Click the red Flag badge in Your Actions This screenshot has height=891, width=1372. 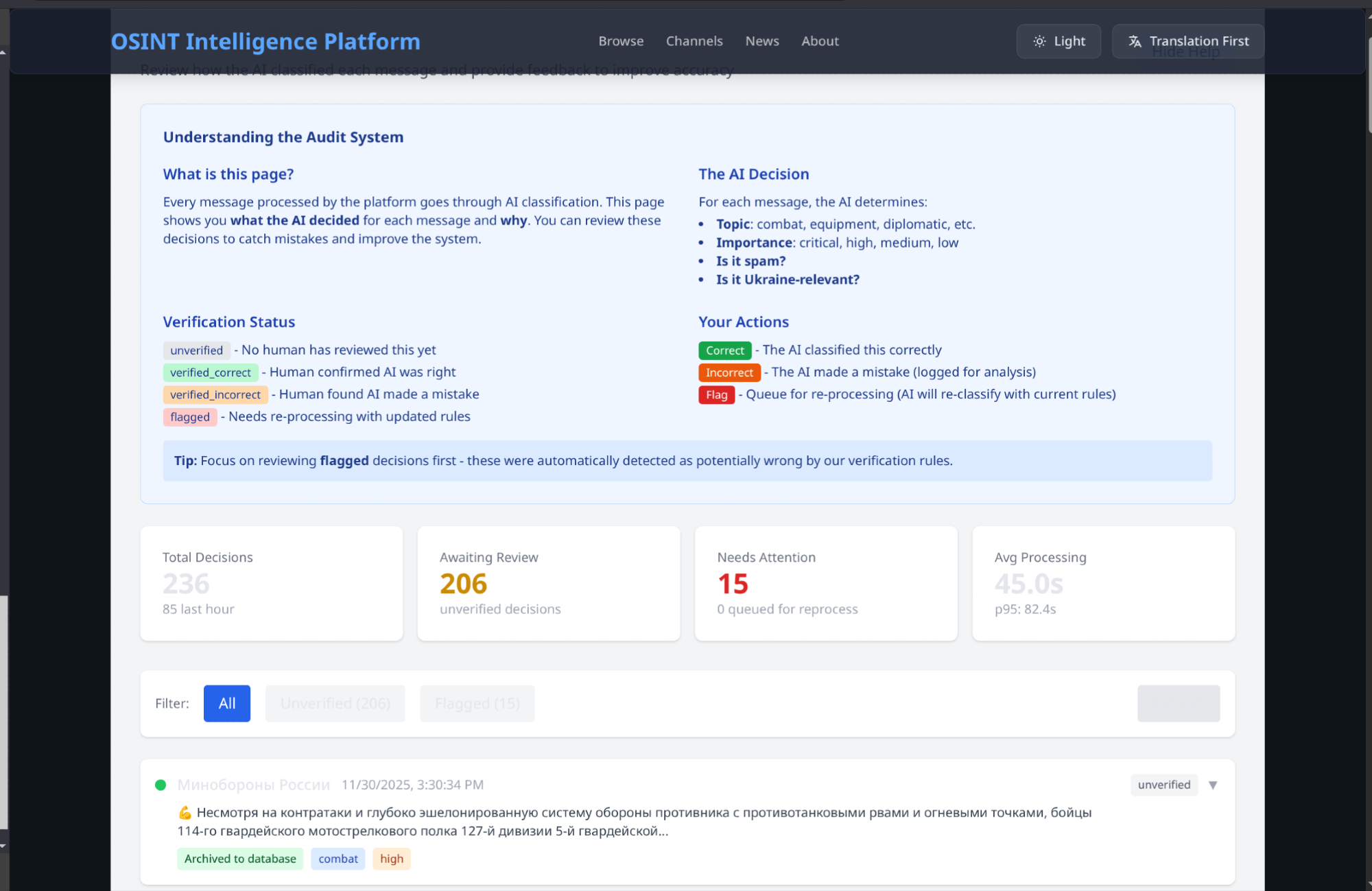[716, 395]
